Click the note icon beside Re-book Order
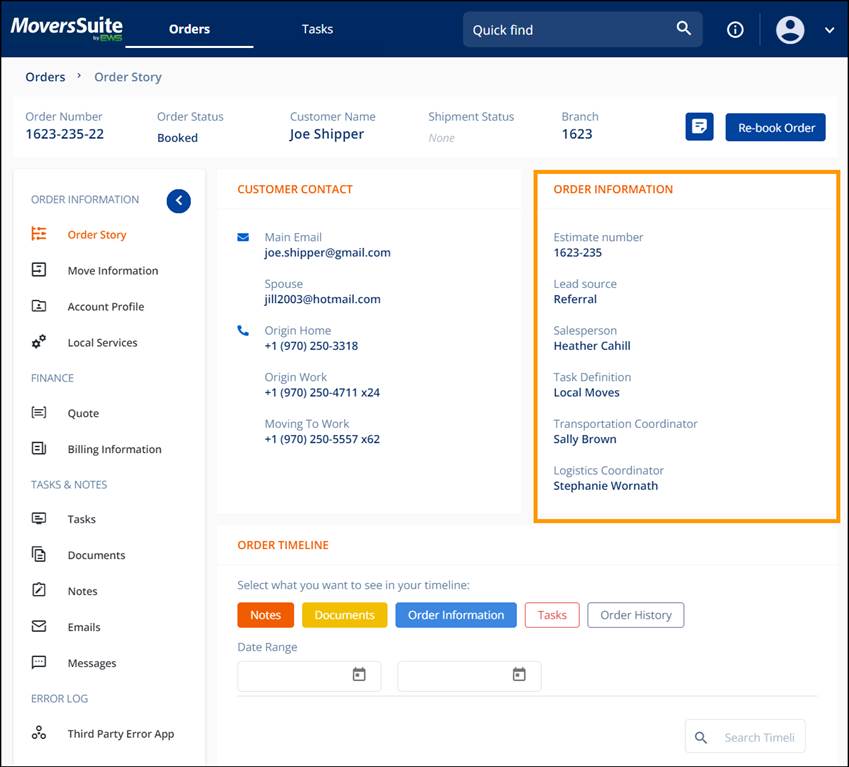 pos(699,127)
